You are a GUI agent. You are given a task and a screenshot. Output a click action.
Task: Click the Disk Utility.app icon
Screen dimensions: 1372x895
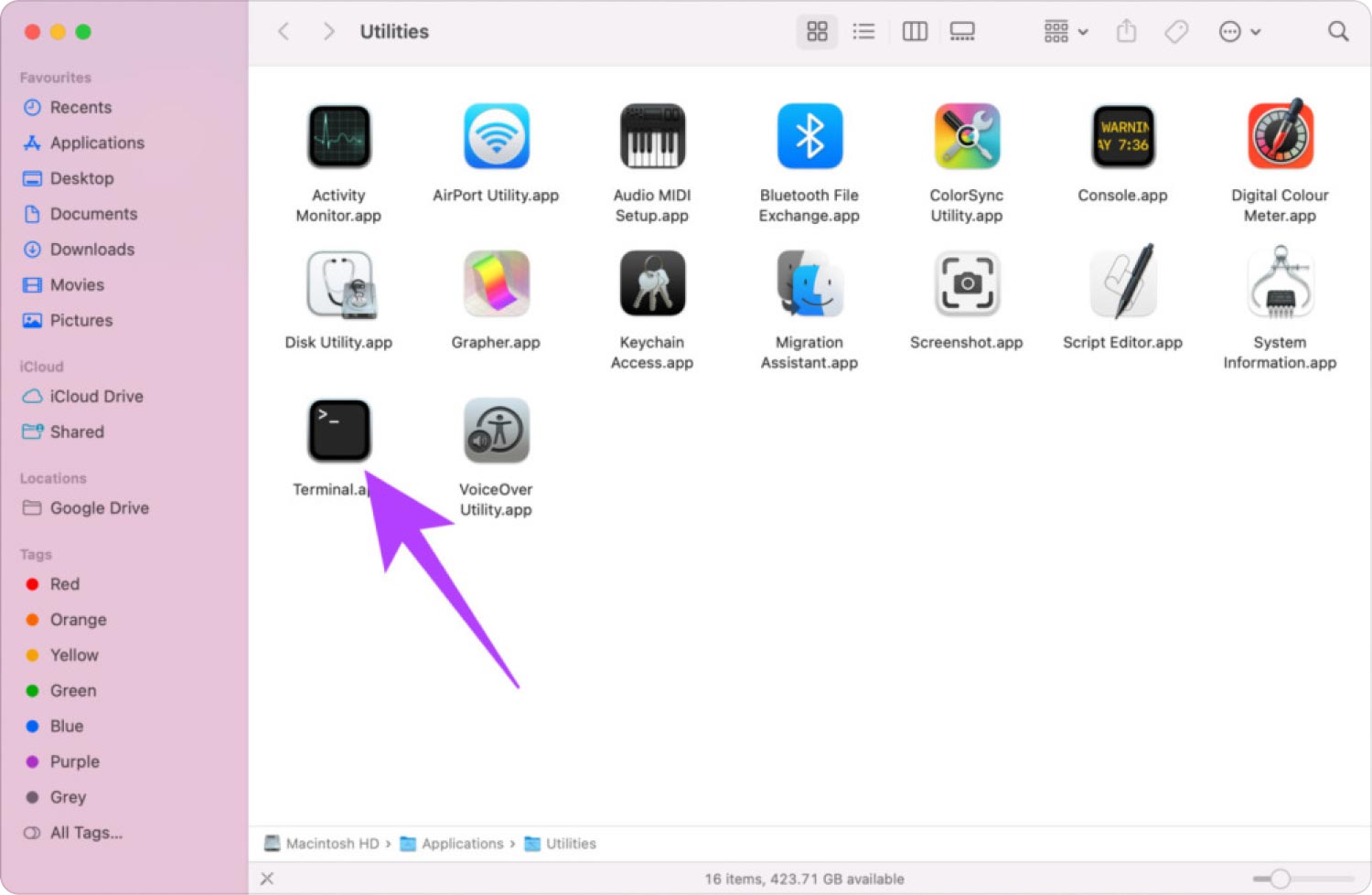pos(340,284)
